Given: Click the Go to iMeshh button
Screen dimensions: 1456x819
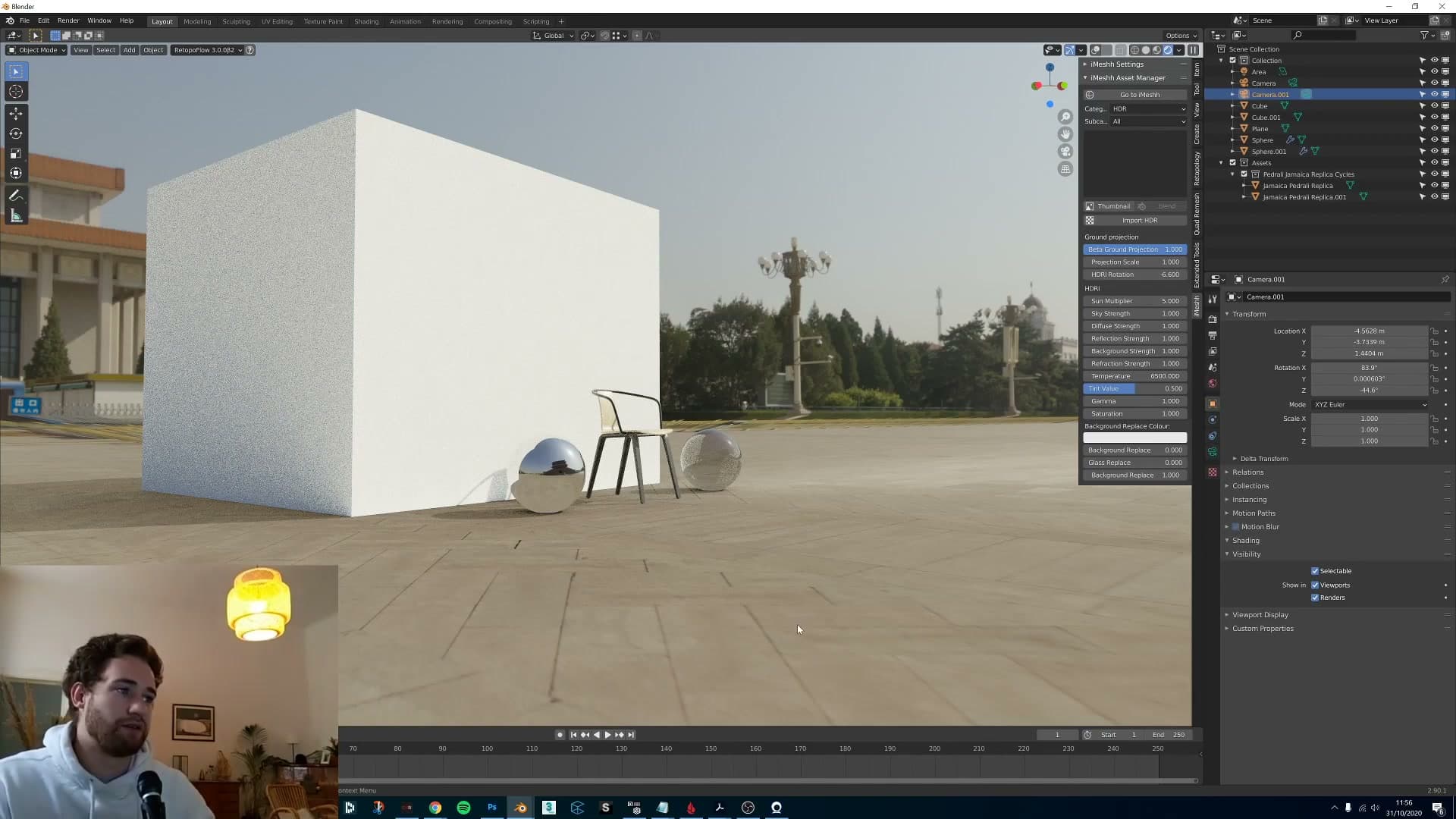Looking at the screenshot, I should tap(1135, 95).
